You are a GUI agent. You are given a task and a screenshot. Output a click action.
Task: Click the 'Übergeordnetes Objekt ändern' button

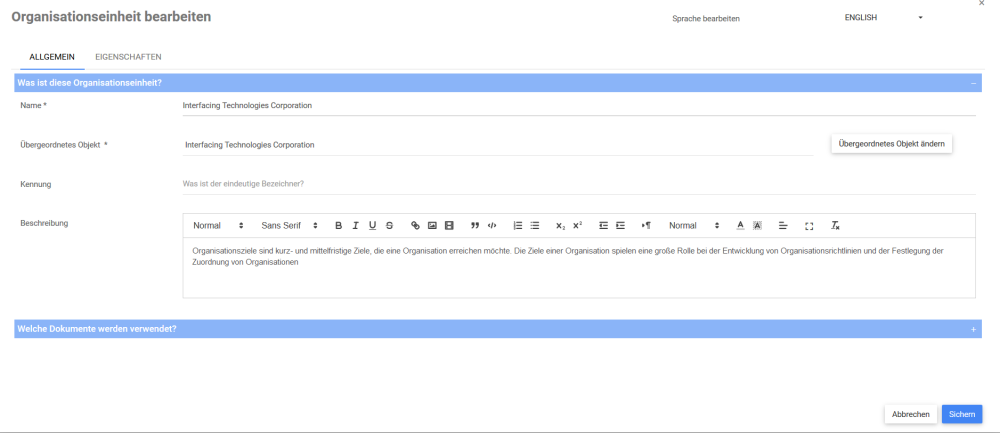892,143
